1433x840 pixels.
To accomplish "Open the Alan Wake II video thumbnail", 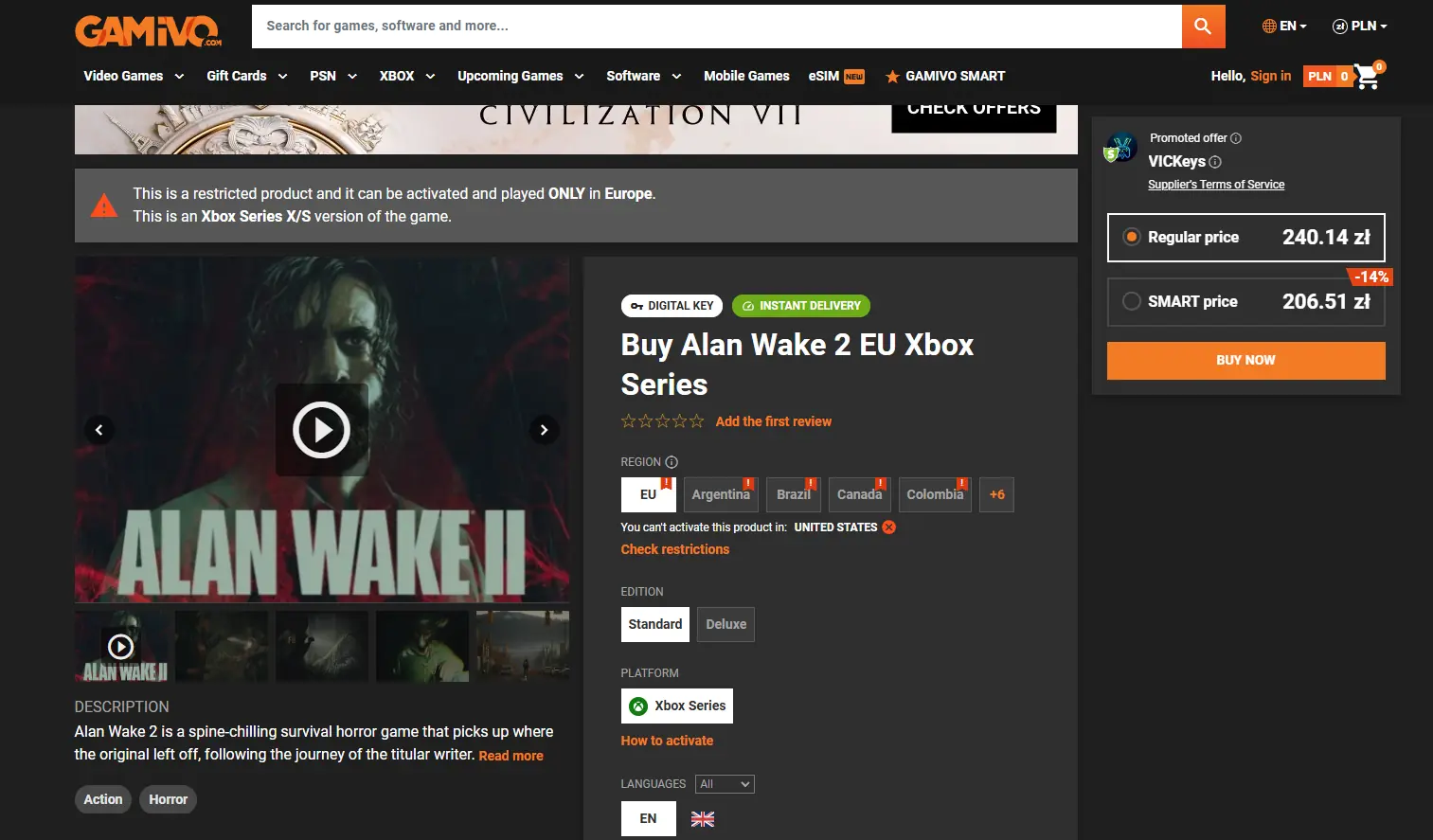I will [121, 646].
